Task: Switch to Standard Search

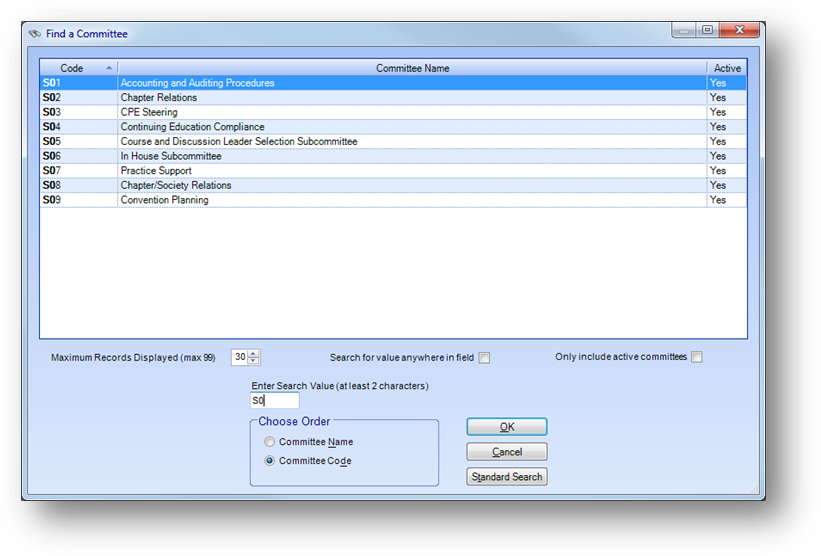Action: [x=506, y=477]
